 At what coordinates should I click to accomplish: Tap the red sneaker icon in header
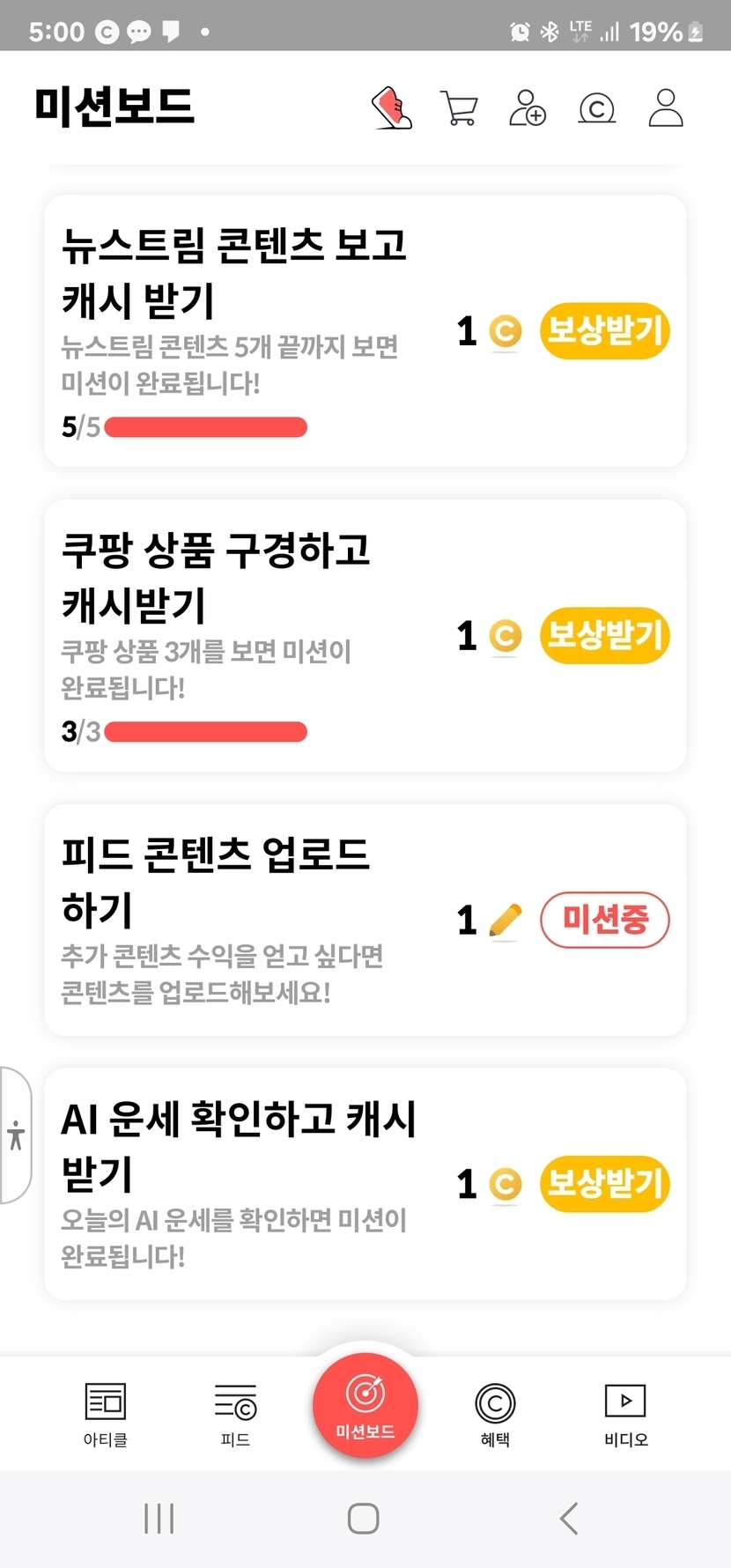pyautogui.click(x=392, y=108)
